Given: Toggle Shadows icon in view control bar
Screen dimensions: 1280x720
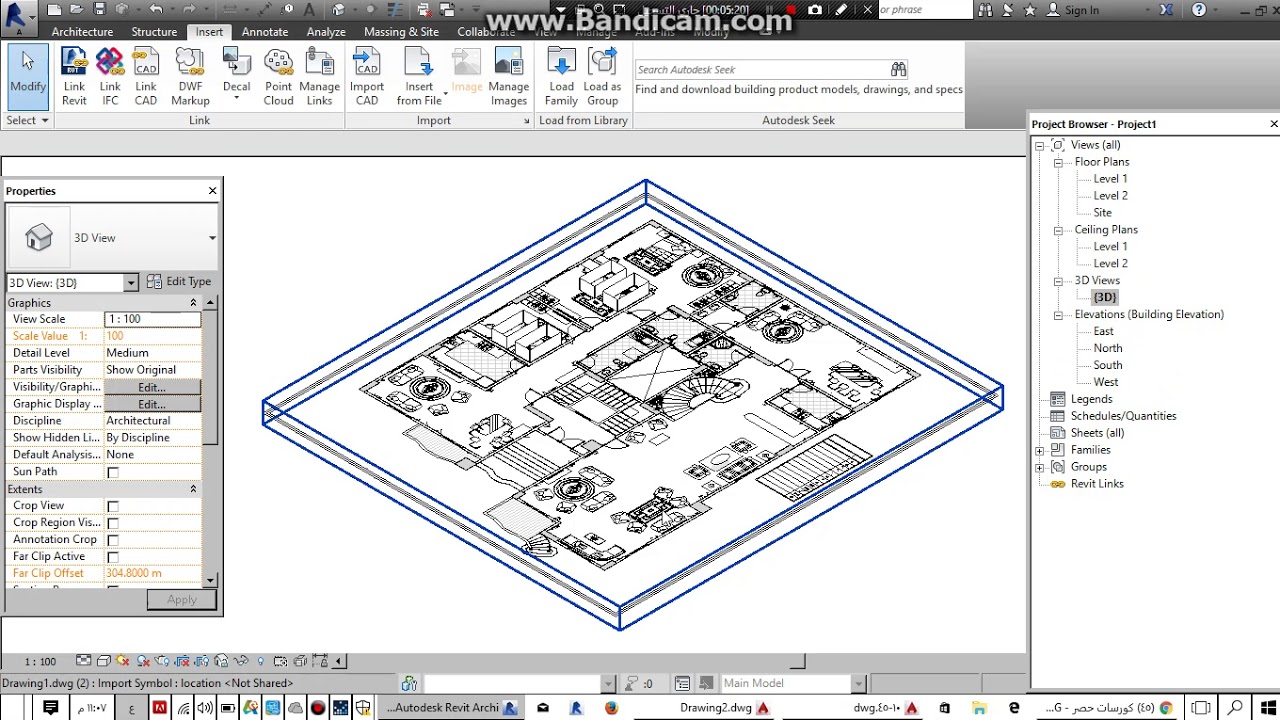Looking at the screenshot, I should point(143,661).
